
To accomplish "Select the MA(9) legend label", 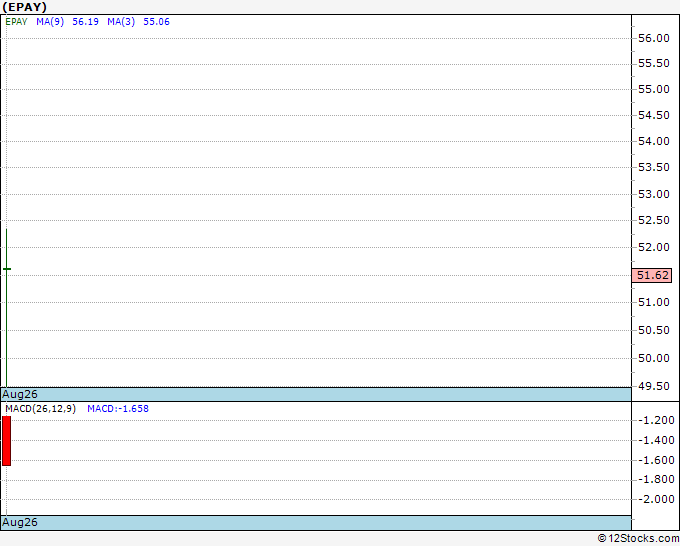I will click(50, 22).
